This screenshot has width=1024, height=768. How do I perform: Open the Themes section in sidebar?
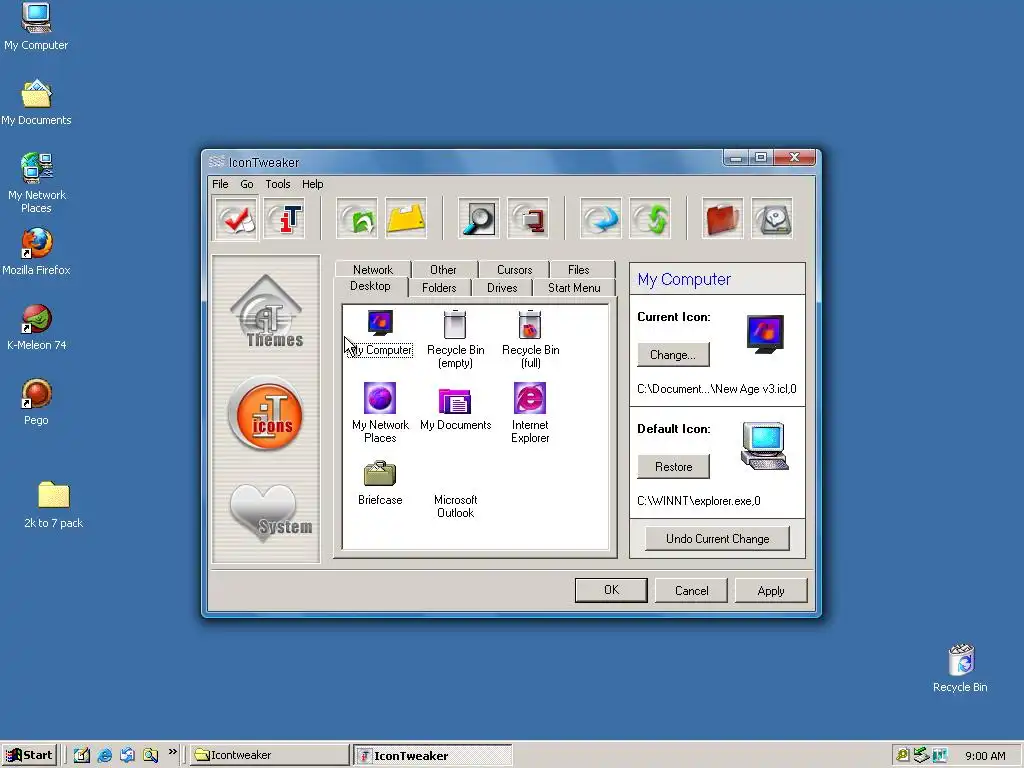(x=266, y=312)
